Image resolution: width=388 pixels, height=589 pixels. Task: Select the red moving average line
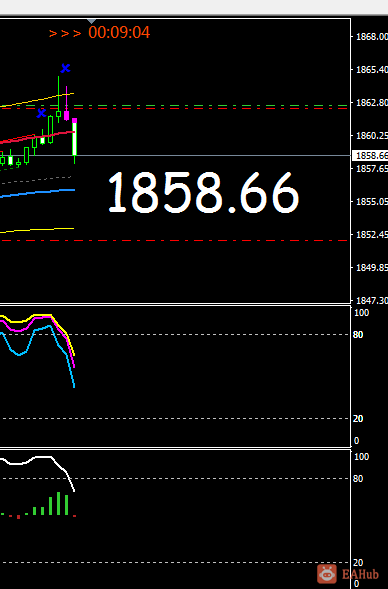pos(38,137)
